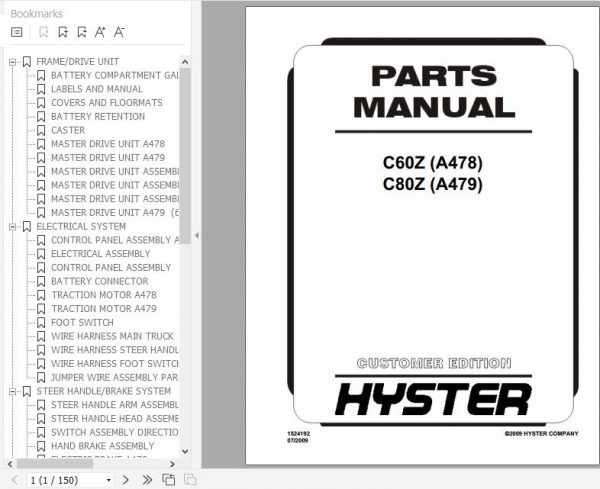Open the HAND BRAKE ASSEMBLY bookmark

coord(103,447)
